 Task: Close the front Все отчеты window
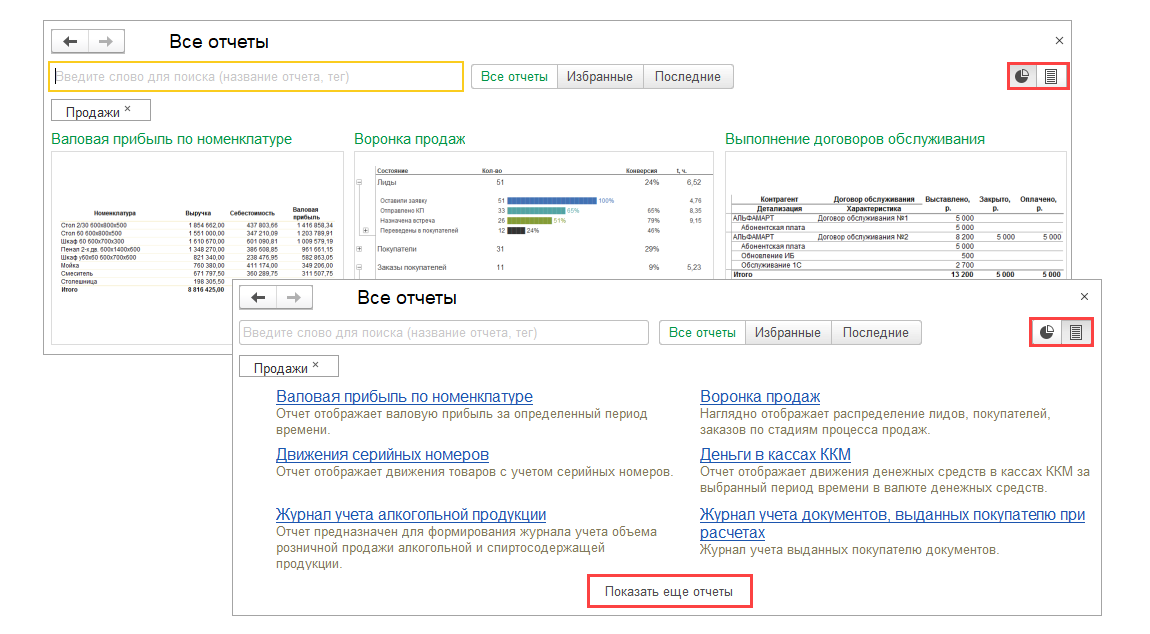point(1085,296)
